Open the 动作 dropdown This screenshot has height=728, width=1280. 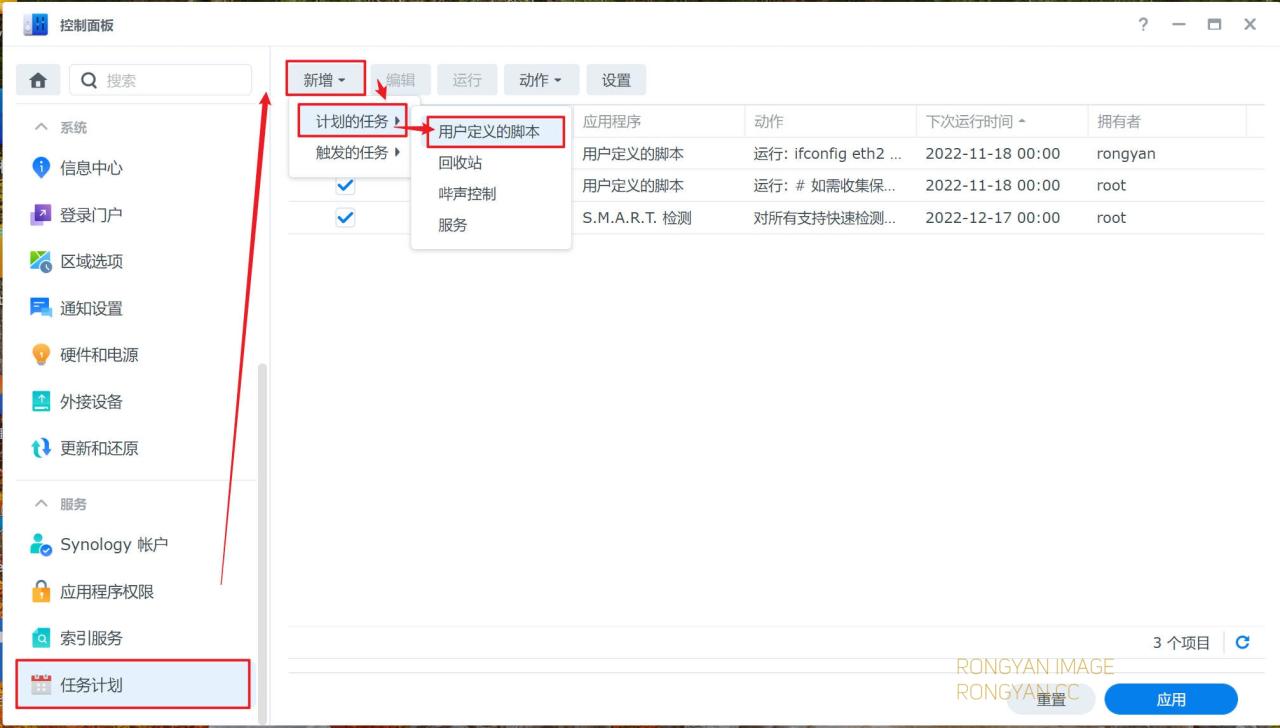pyautogui.click(x=541, y=80)
